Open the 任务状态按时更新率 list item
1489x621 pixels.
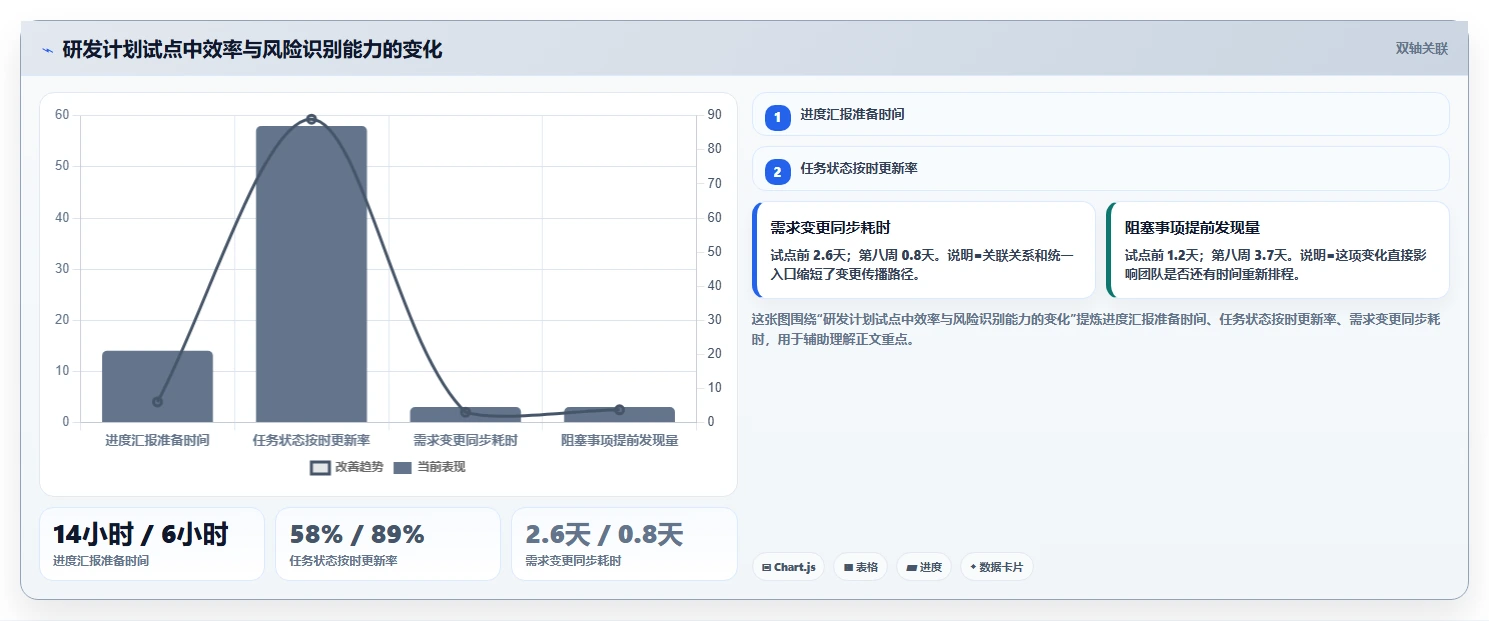[x=1100, y=168]
